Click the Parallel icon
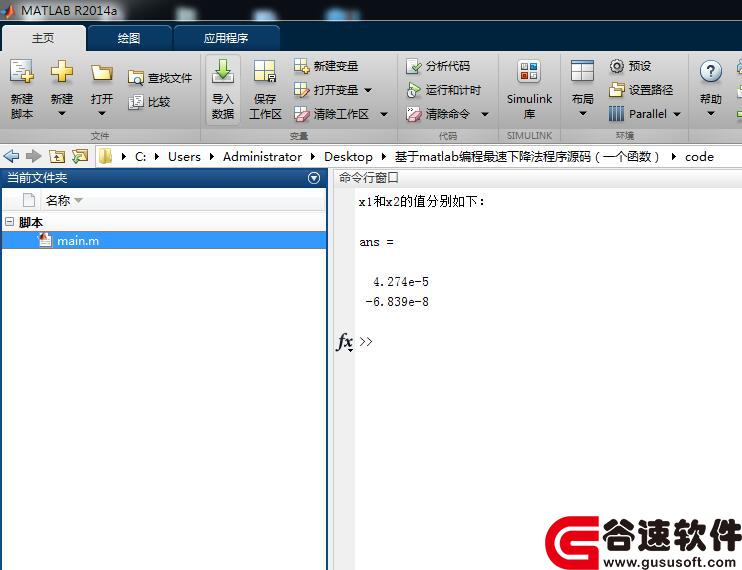 tap(616, 114)
